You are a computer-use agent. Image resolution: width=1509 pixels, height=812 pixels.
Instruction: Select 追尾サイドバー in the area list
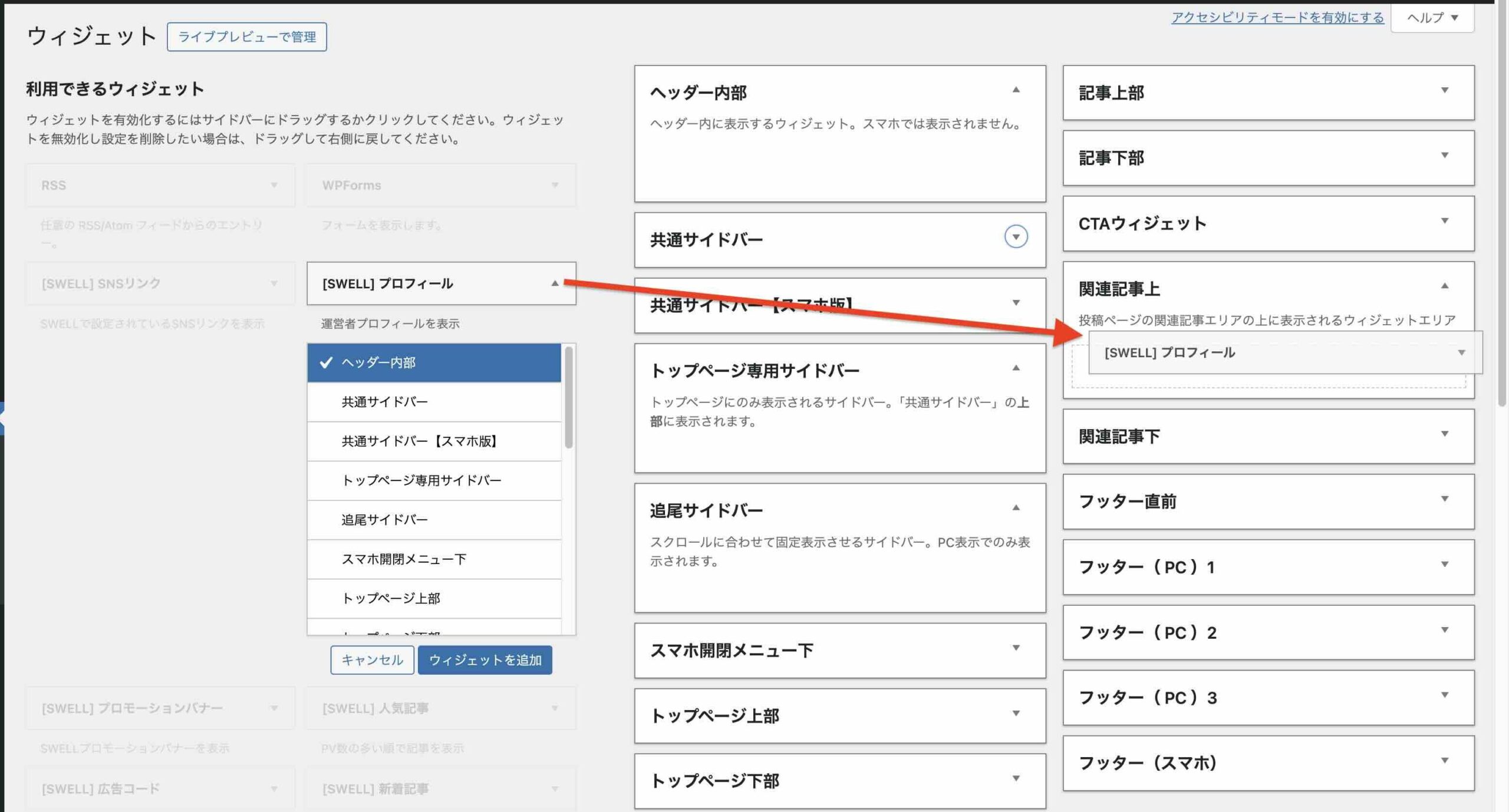click(x=434, y=520)
